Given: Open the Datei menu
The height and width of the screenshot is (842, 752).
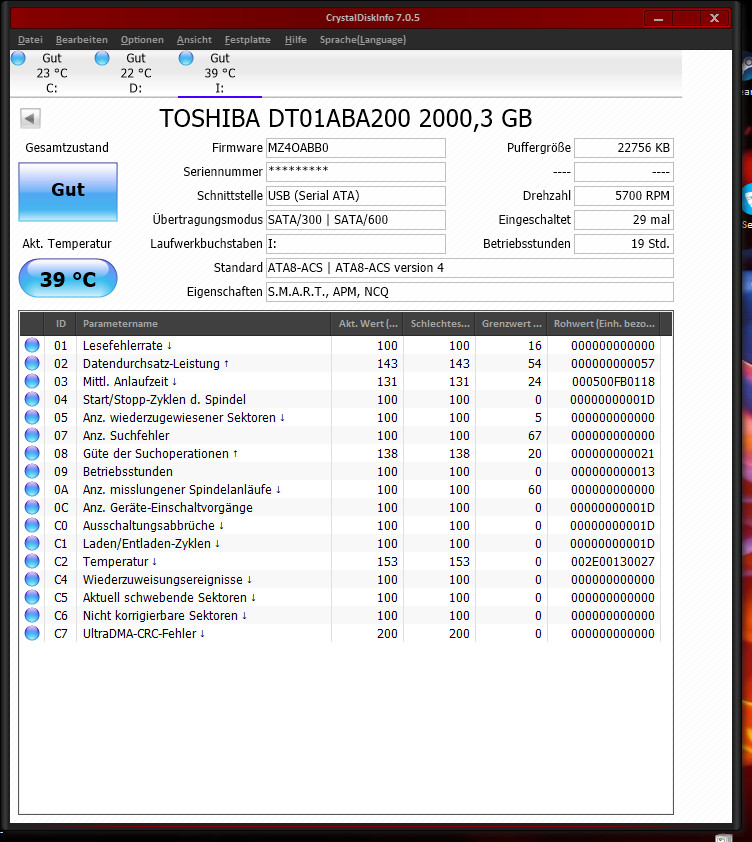Looking at the screenshot, I should pyautogui.click(x=30, y=40).
